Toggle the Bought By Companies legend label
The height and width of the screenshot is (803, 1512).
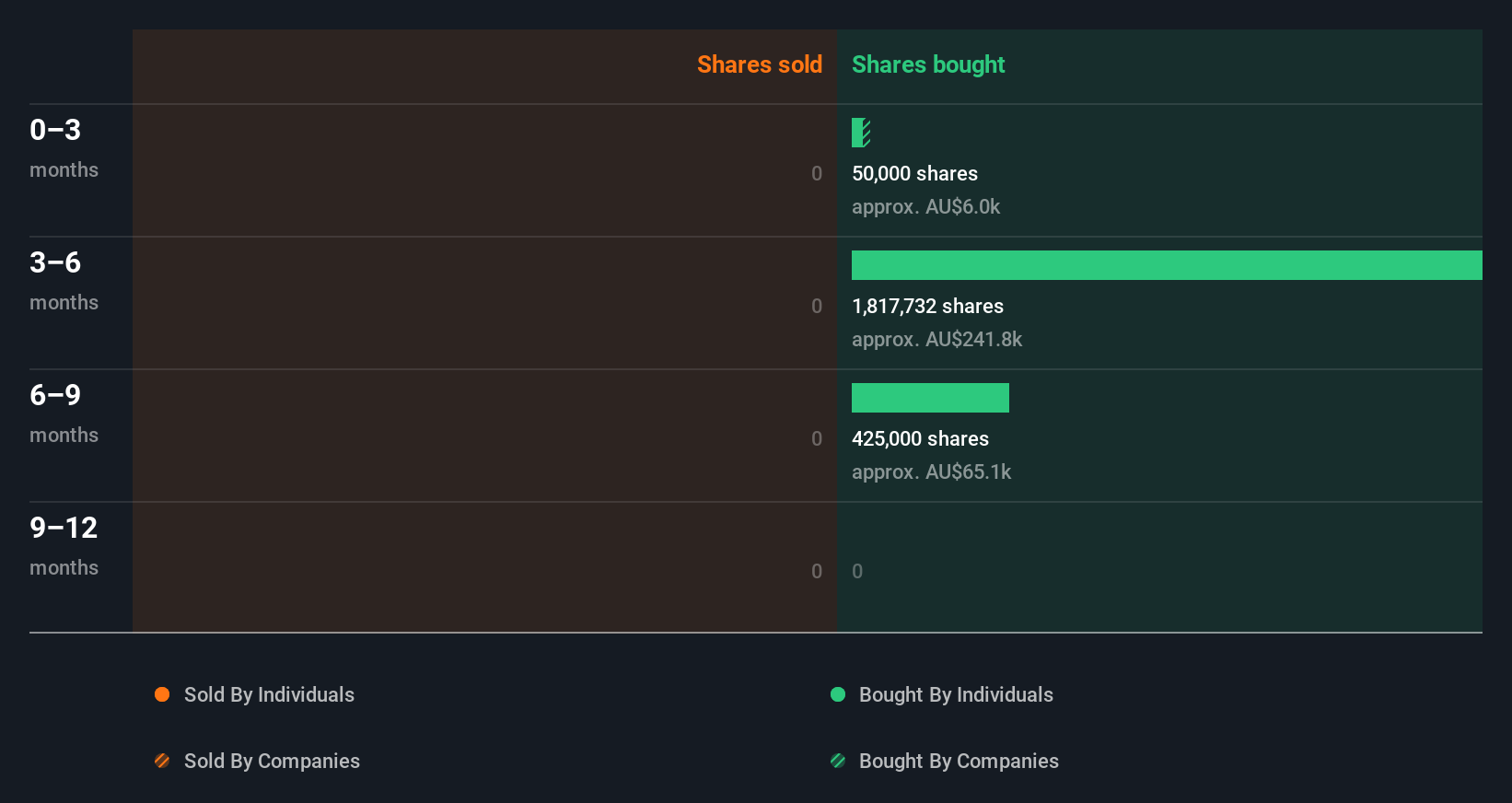pyautogui.click(x=959, y=761)
